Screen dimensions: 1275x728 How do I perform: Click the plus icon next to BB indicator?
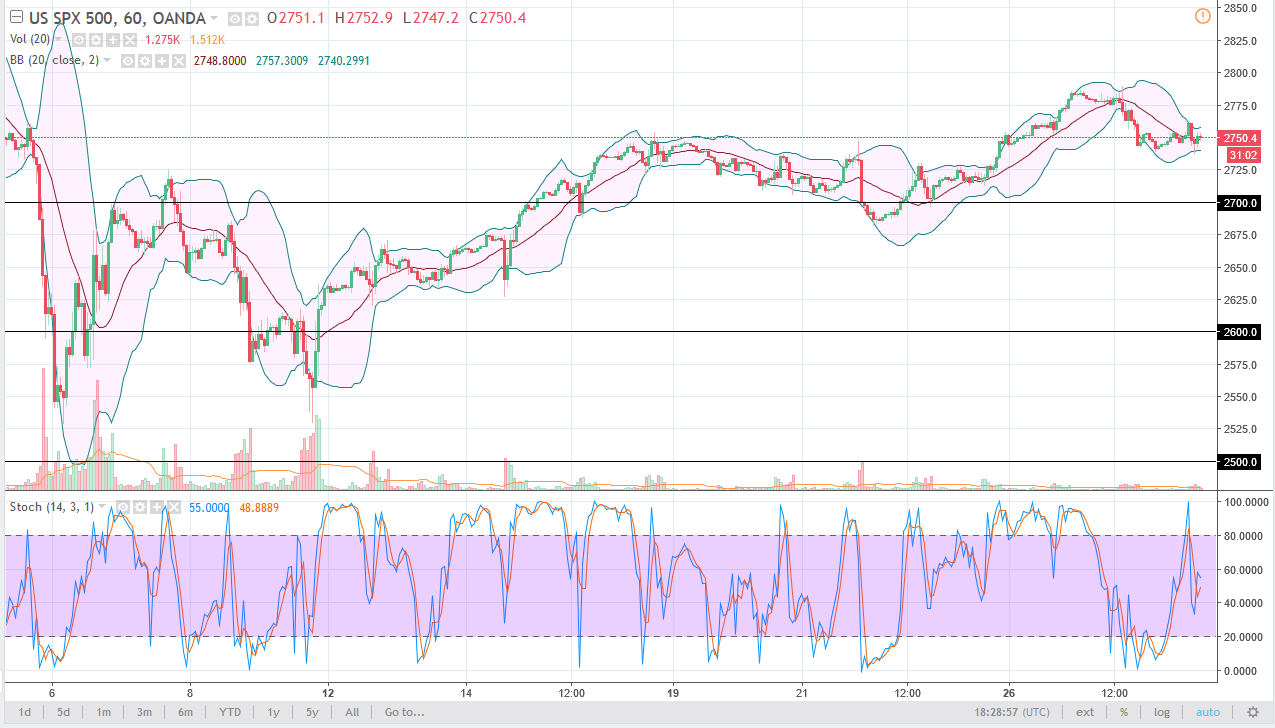coord(162,61)
